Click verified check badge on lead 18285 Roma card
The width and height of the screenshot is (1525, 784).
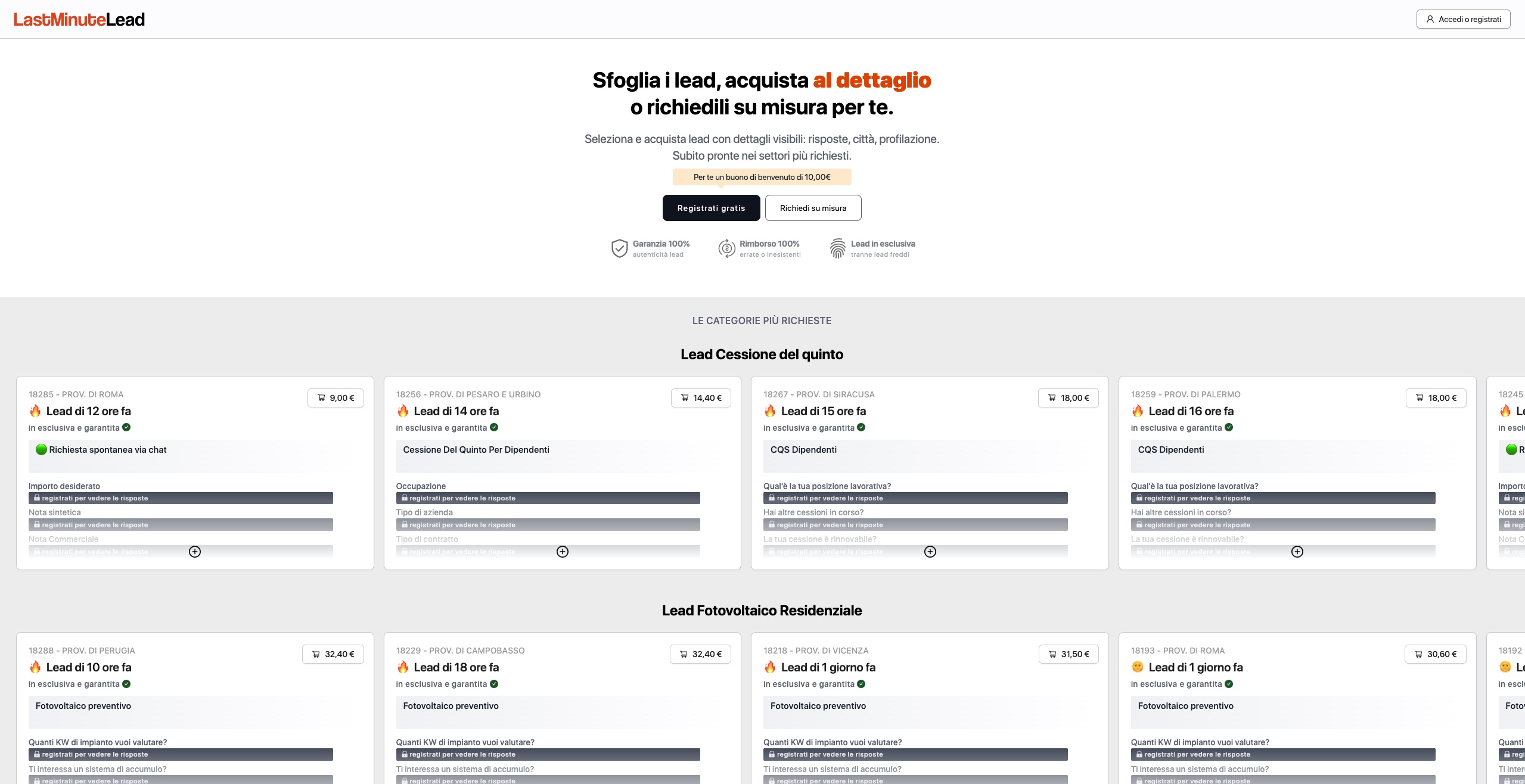click(126, 427)
